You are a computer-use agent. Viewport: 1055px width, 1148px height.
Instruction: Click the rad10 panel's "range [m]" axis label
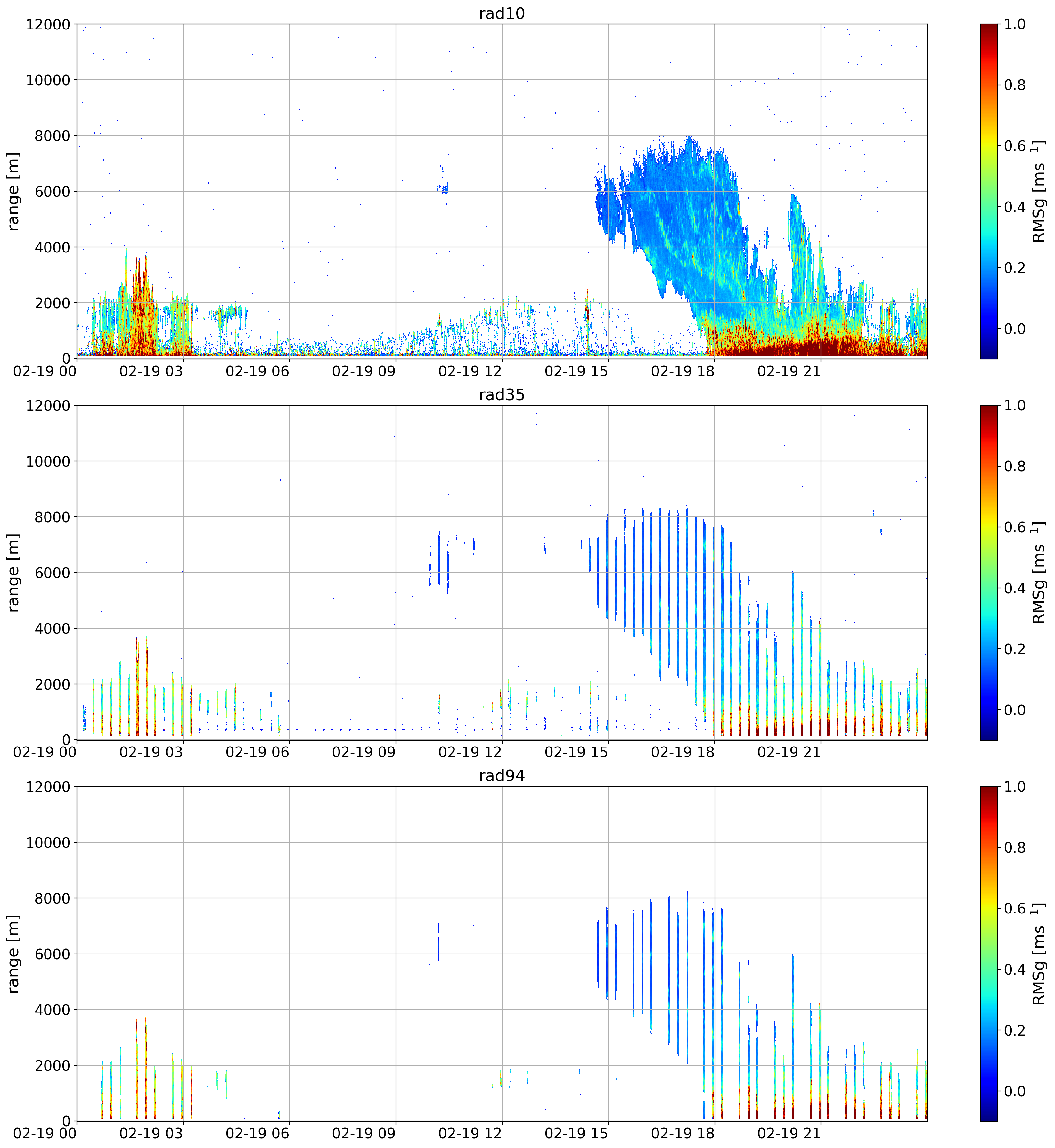click(x=13, y=191)
